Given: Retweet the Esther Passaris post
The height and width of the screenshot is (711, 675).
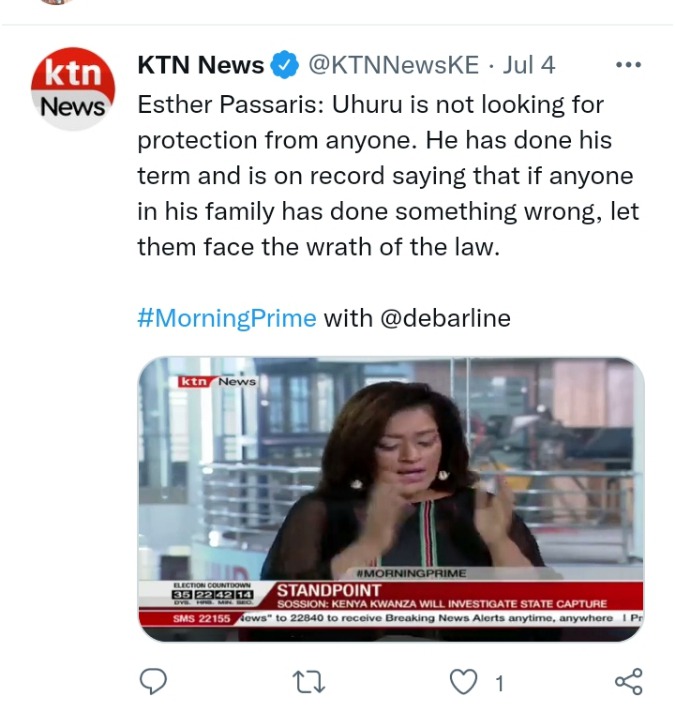Looking at the screenshot, I should click(x=309, y=682).
